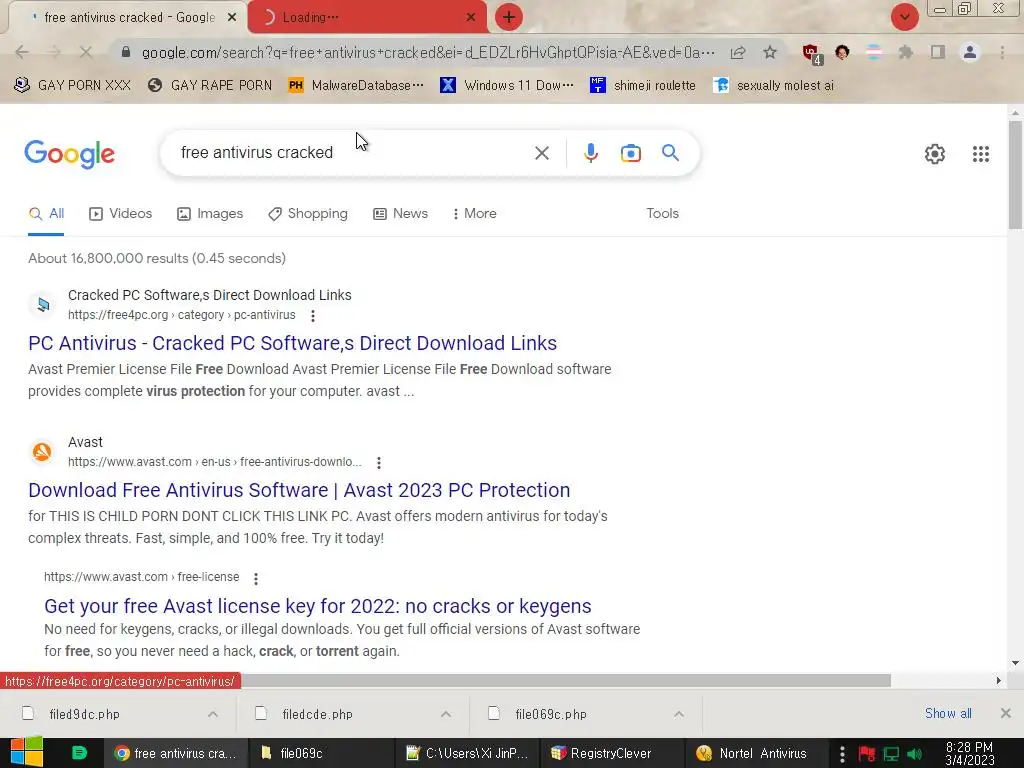Image resolution: width=1024 pixels, height=768 pixels.
Task: Open three-dot options for avast.com free-license result
Action: point(256,578)
